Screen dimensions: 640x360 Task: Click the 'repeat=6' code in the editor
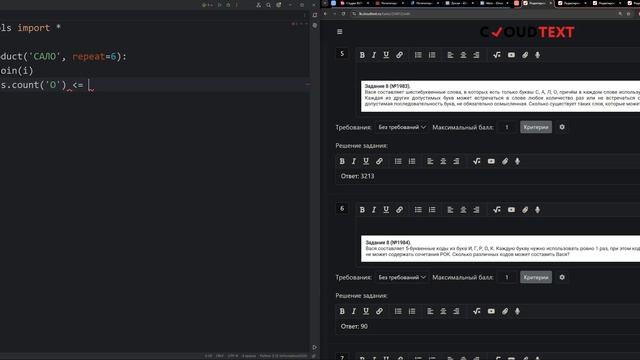coord(94,56)
